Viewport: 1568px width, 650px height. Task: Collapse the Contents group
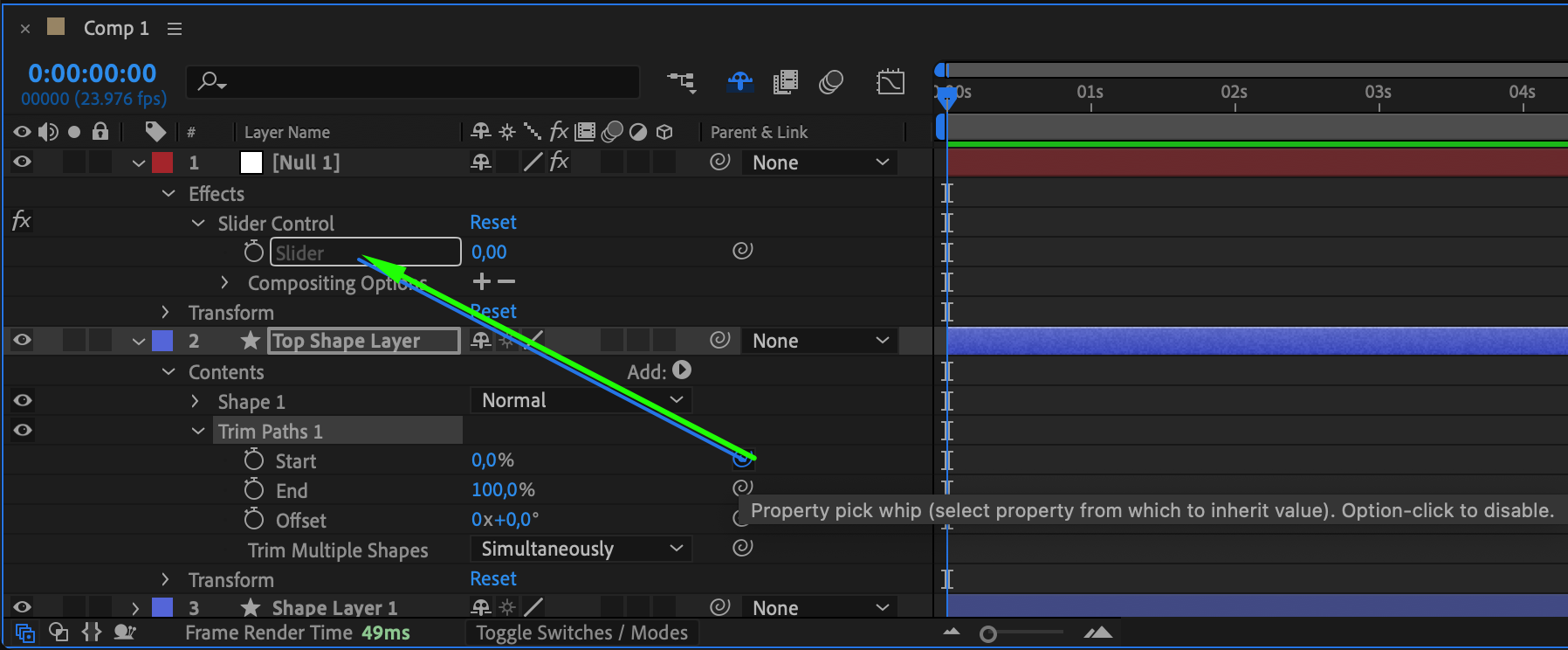pyautogui.click(x=168, y=371)
